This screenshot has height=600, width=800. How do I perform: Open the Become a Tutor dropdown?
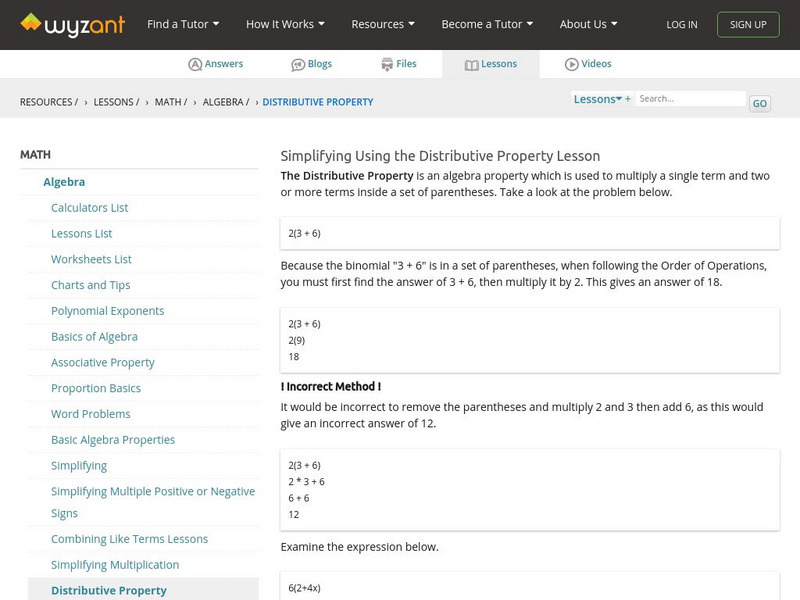[x=487, y=24]
